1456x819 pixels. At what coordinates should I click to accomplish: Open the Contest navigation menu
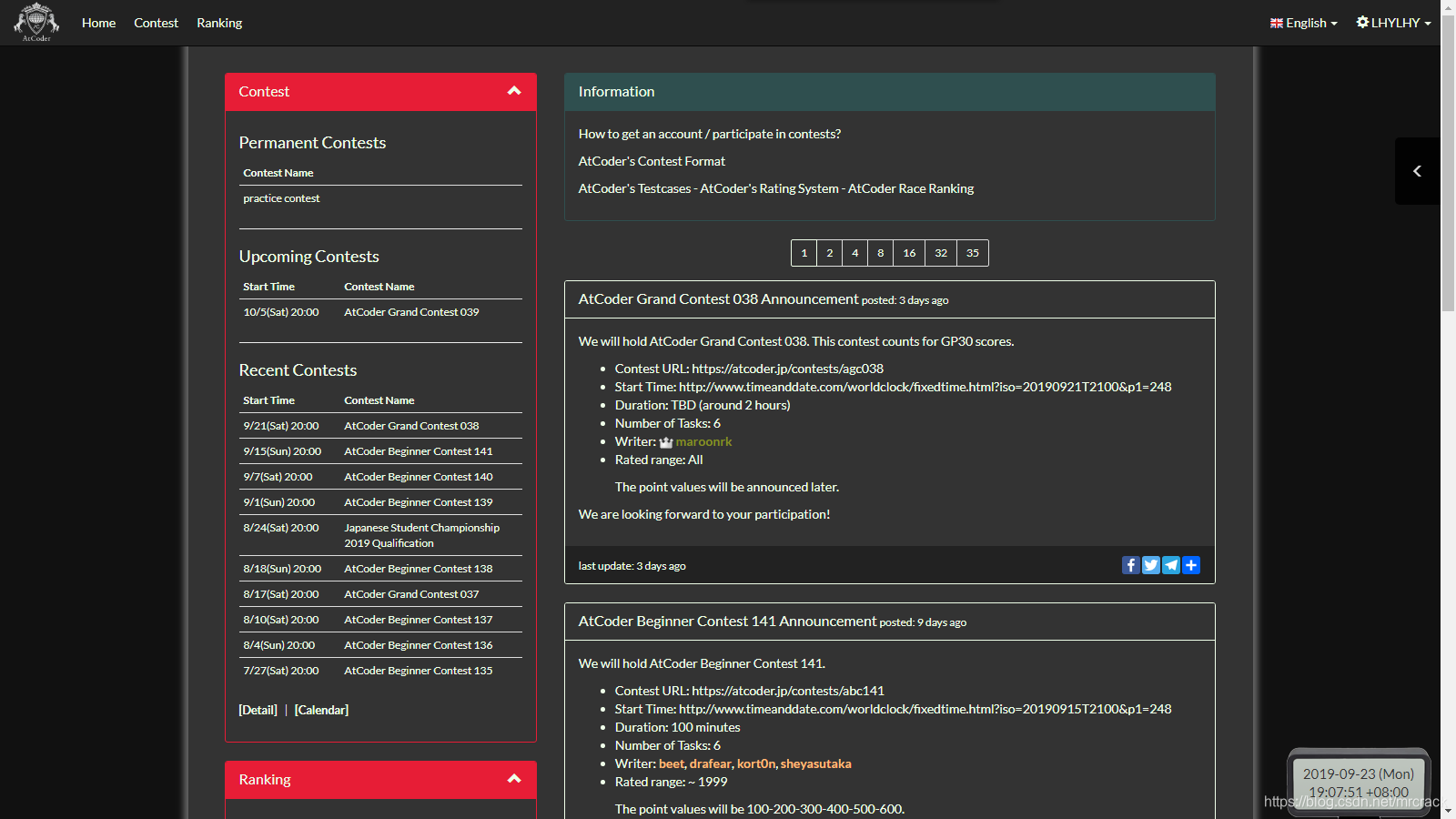click(156, 23)
